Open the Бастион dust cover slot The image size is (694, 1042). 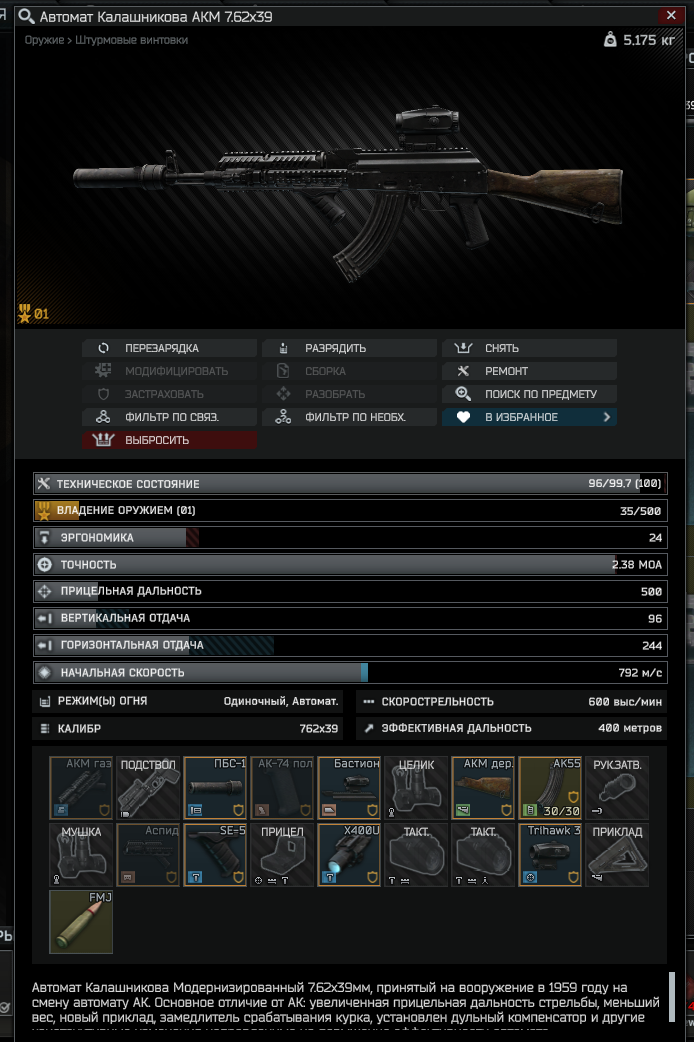(349, 787)
